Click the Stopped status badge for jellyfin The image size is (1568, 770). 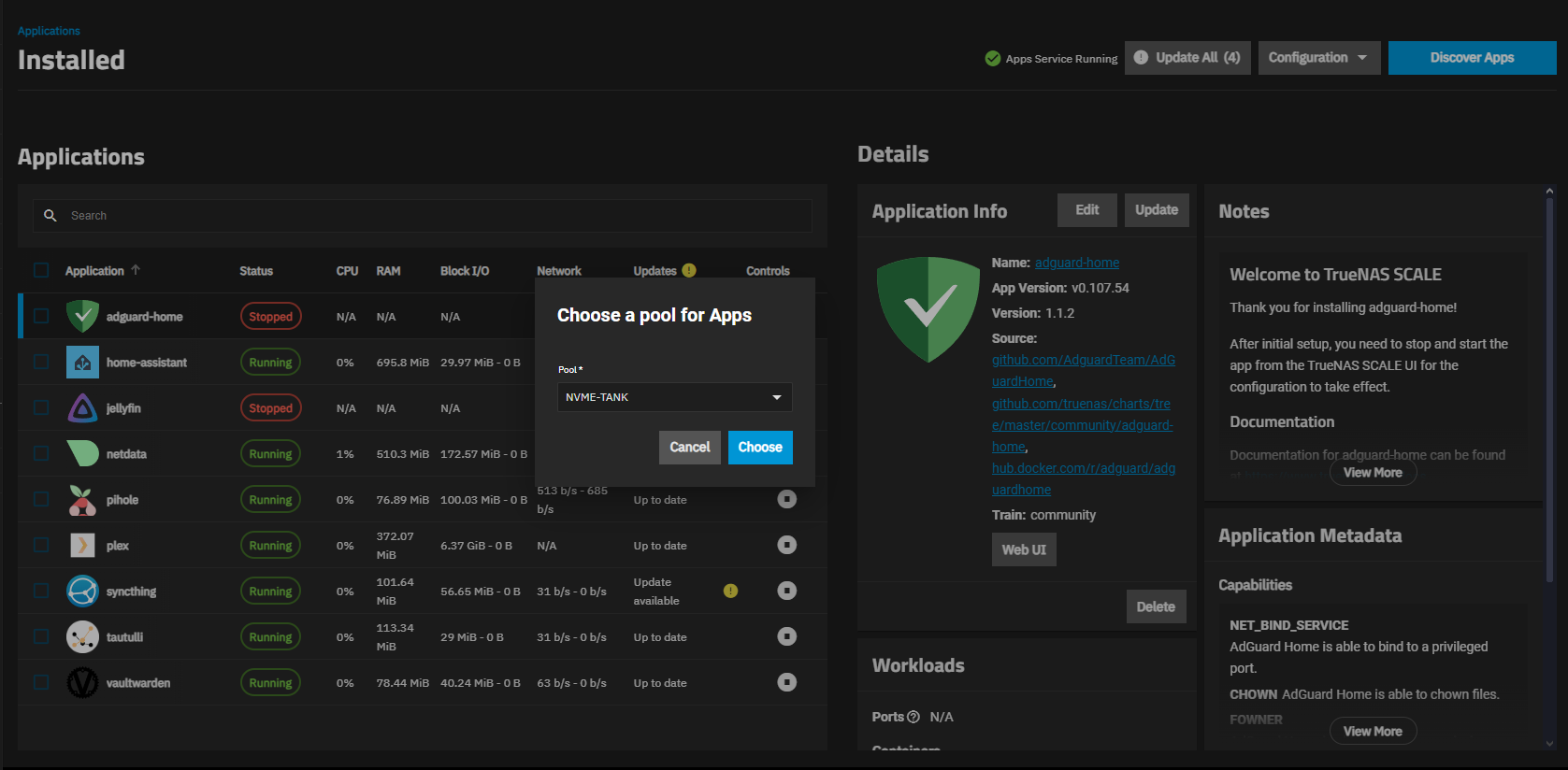(x=270, y=408)
